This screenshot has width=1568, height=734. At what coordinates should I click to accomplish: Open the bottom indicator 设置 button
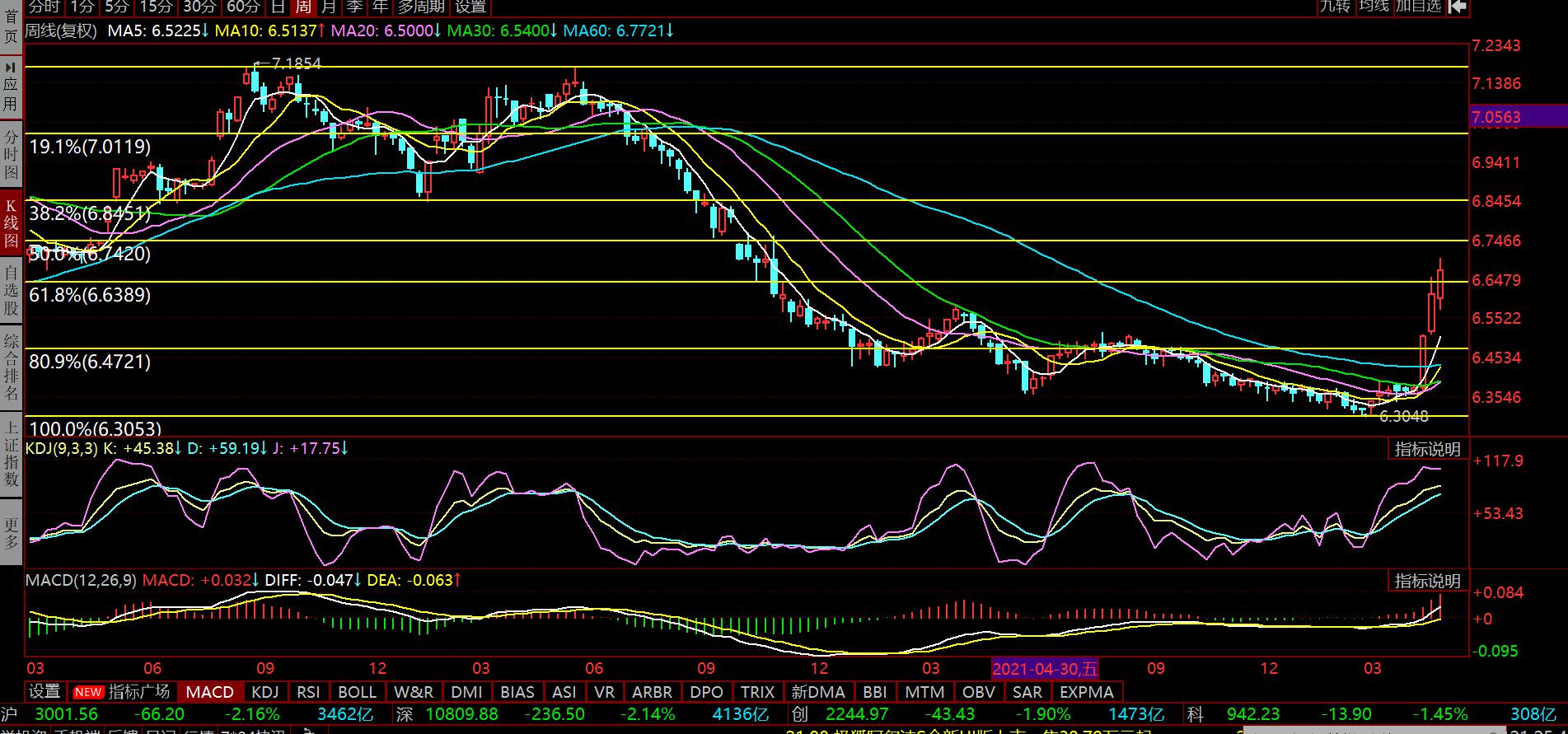point(44,692)
